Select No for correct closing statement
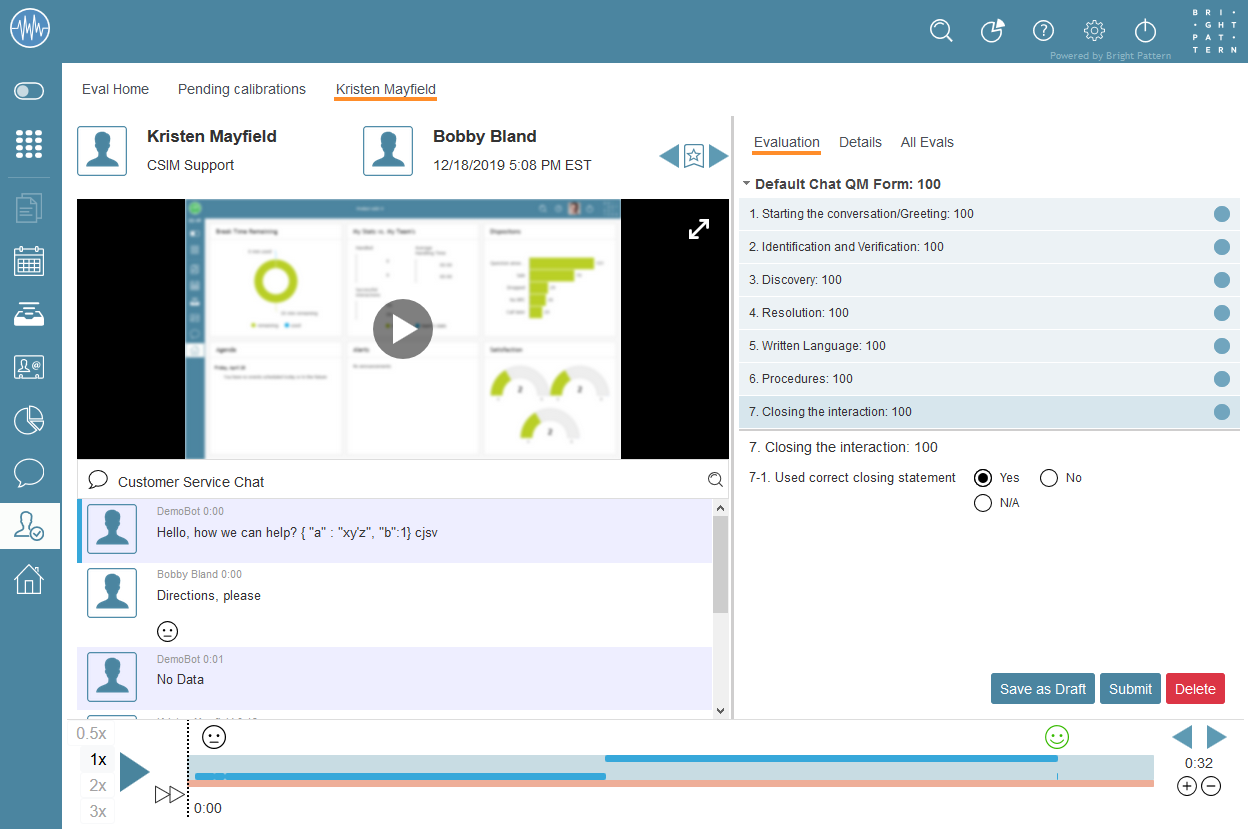Image resolution: width=1248 pixels, height=829 pixels. click(x=1049, y=478)
